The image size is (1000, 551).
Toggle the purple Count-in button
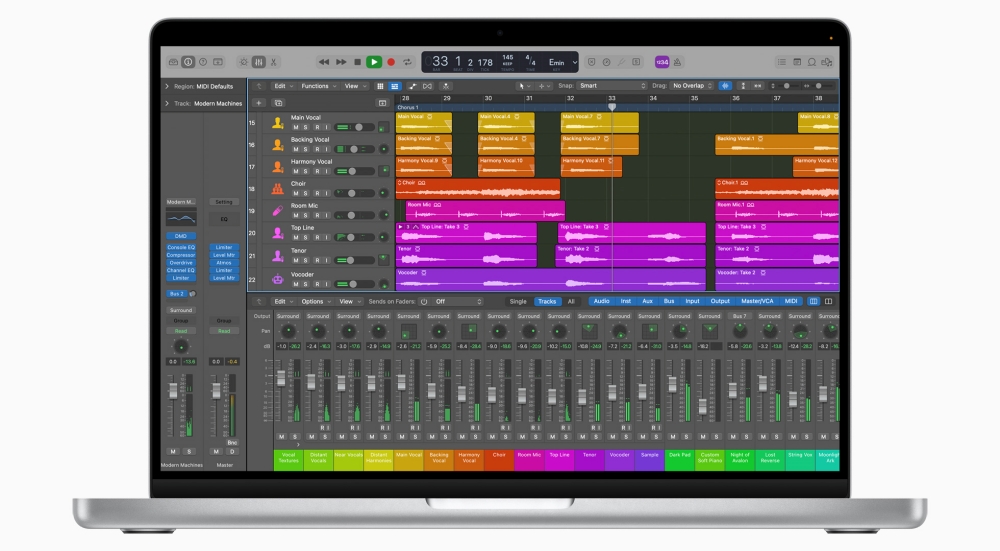(662, 62)
